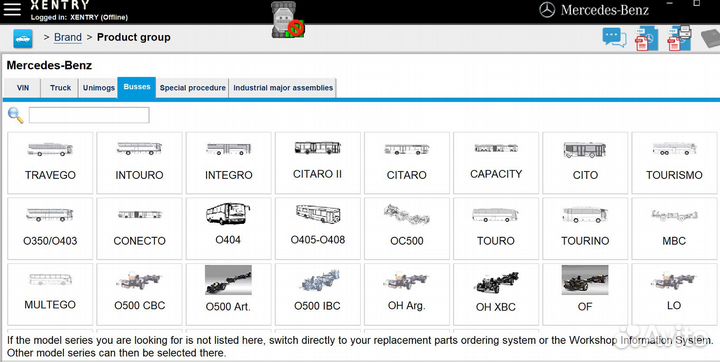
Task: Follow the Brand breadcrumb link
Action: (68, 37)
